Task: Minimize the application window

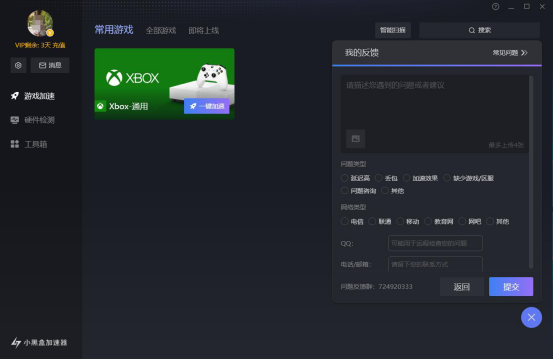Action: (511, 7)
